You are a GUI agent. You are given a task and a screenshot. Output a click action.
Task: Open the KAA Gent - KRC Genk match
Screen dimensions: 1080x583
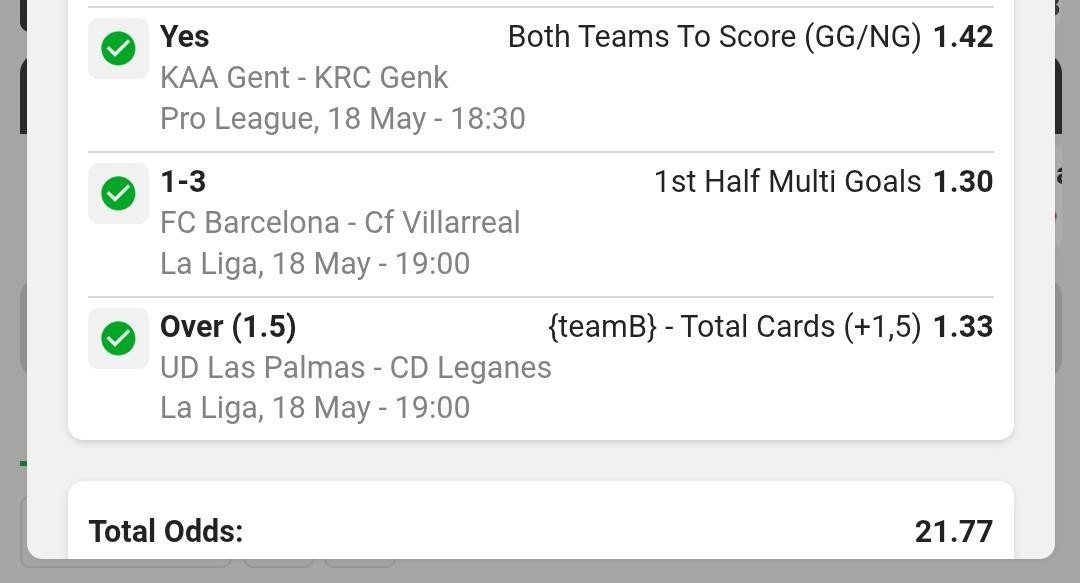(x=304, y=78)
